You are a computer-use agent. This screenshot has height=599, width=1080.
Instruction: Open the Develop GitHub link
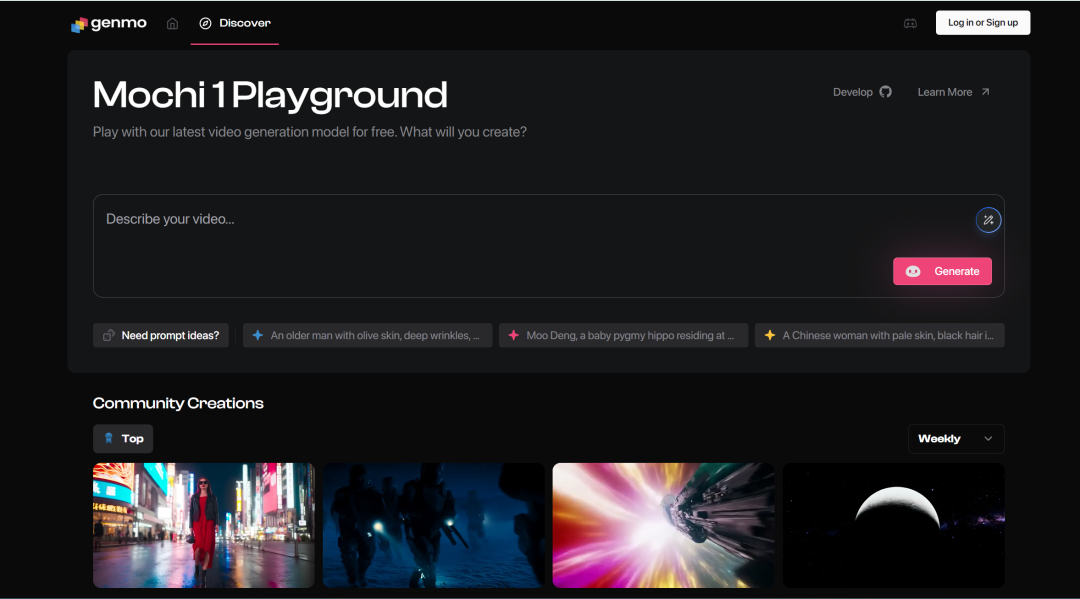(x=862, y=92)
